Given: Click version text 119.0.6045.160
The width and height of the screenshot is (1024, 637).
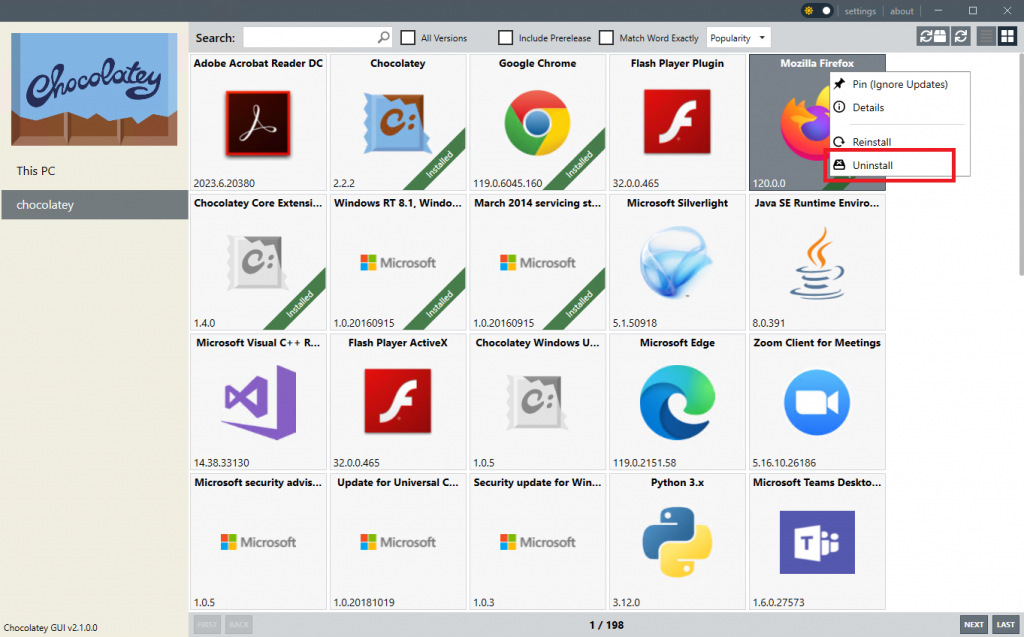Looking at the screenshot, I should tap(507, 184).
